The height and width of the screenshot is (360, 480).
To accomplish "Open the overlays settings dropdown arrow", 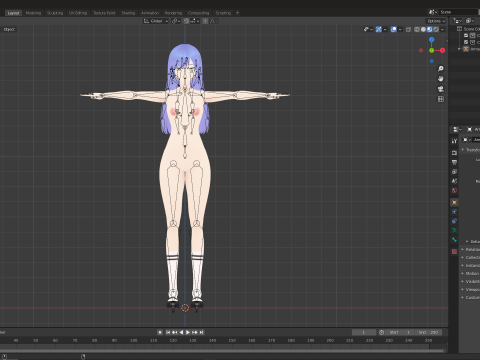I will click(400, 29).
